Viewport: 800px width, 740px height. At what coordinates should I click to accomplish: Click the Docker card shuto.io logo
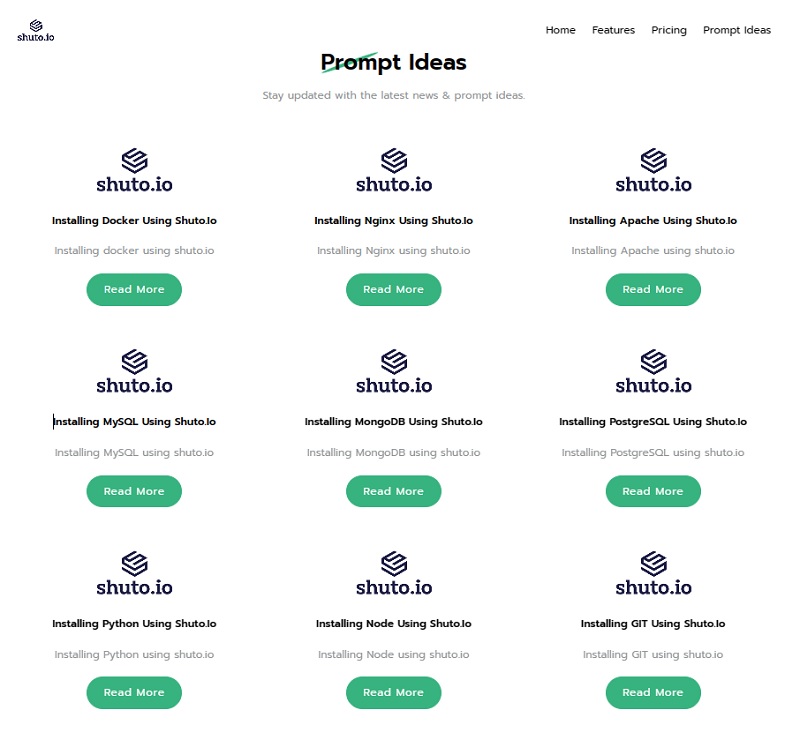(134, 171)
